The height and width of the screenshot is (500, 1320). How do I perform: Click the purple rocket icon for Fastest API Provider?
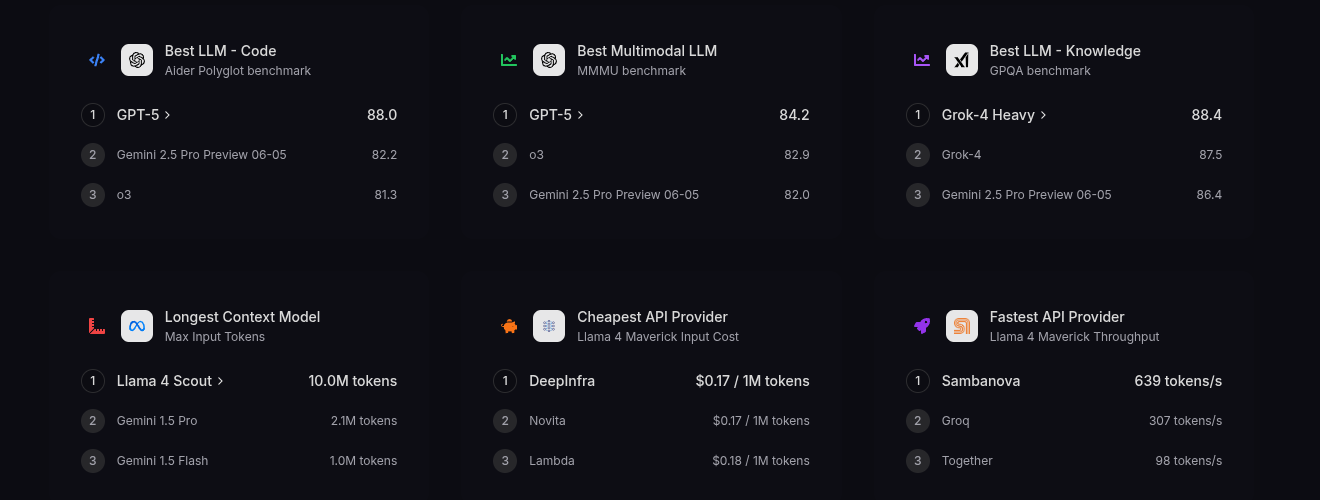coord(922,326)
